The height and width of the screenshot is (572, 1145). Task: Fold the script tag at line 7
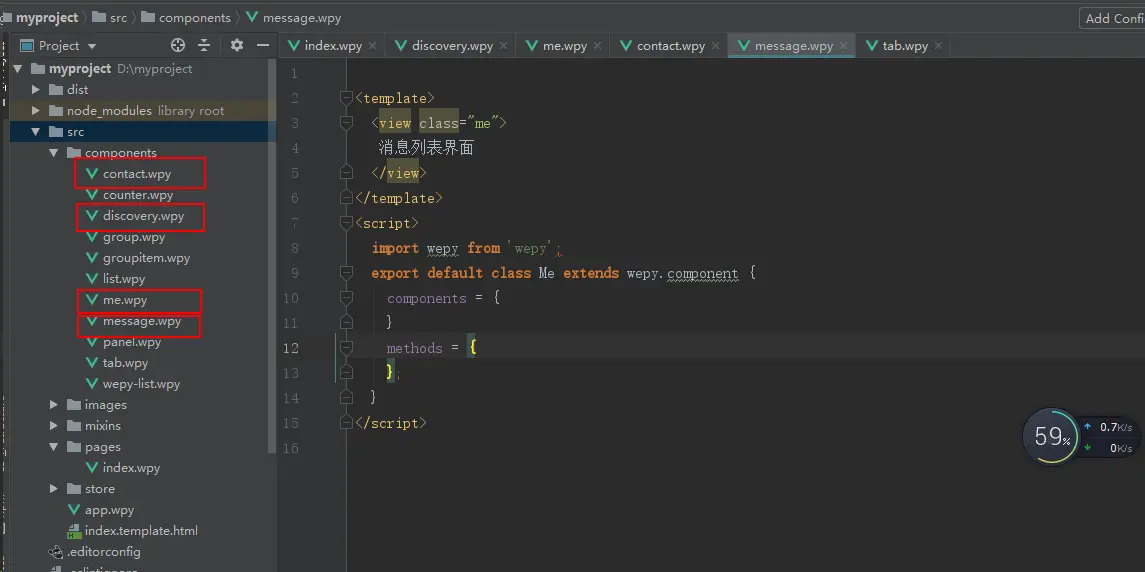347,223
